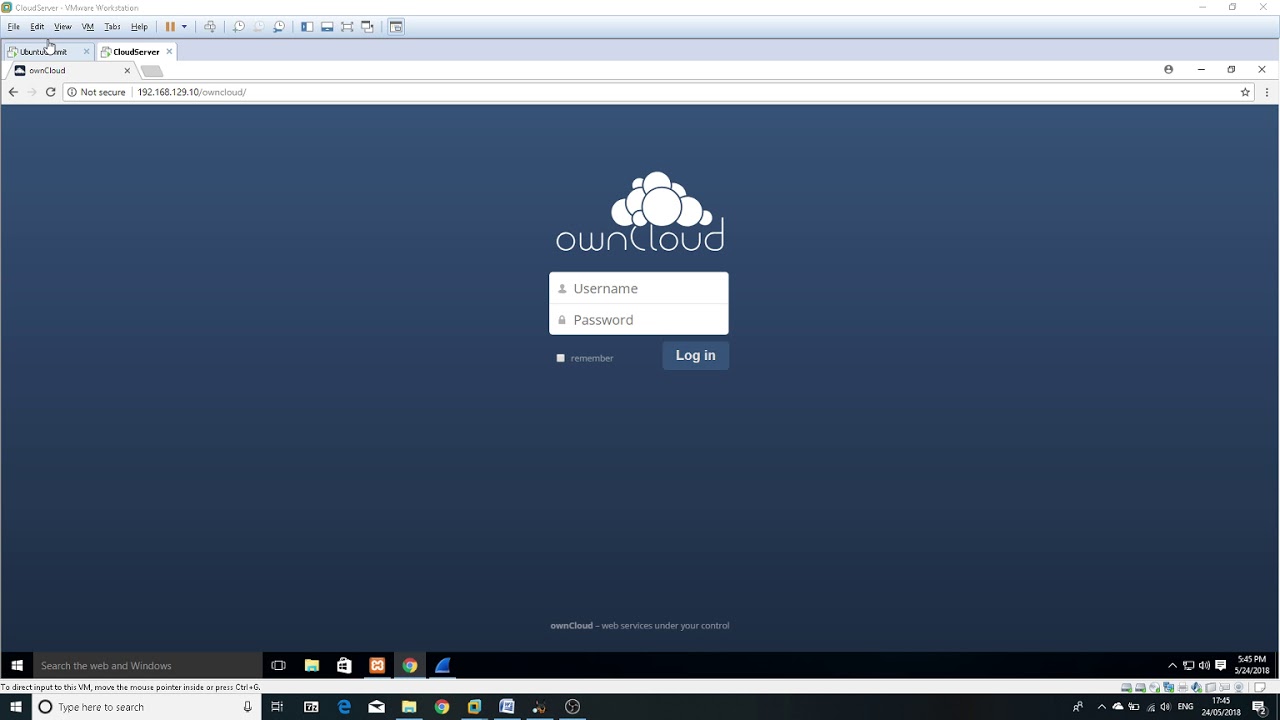Open 7-Zip from host taskbar

tap(311, 707)
